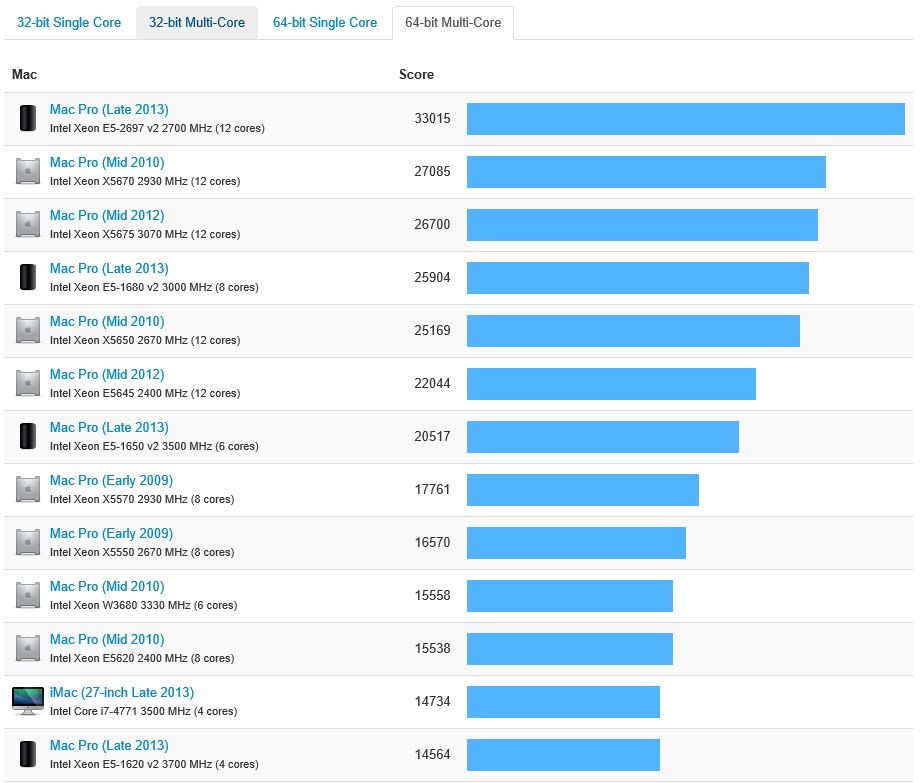Click text Intel Xeon E5645 2400 MHz
920x783 pixels.
[x=119, y=394]
